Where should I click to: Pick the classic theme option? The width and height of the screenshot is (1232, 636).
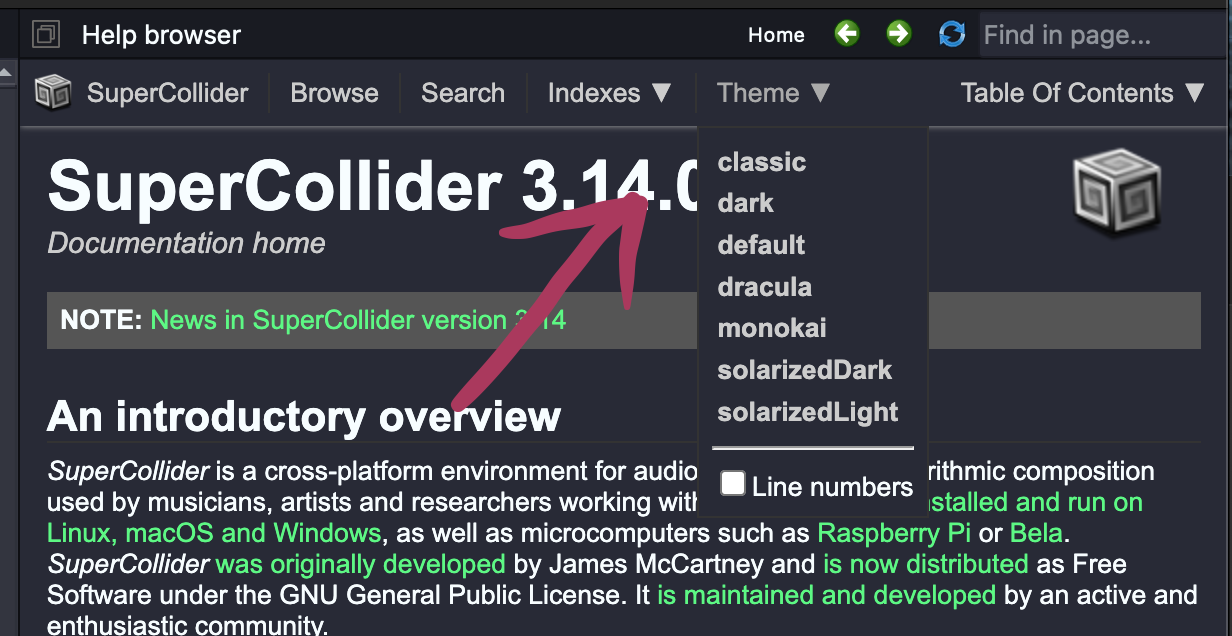point(761,162)
